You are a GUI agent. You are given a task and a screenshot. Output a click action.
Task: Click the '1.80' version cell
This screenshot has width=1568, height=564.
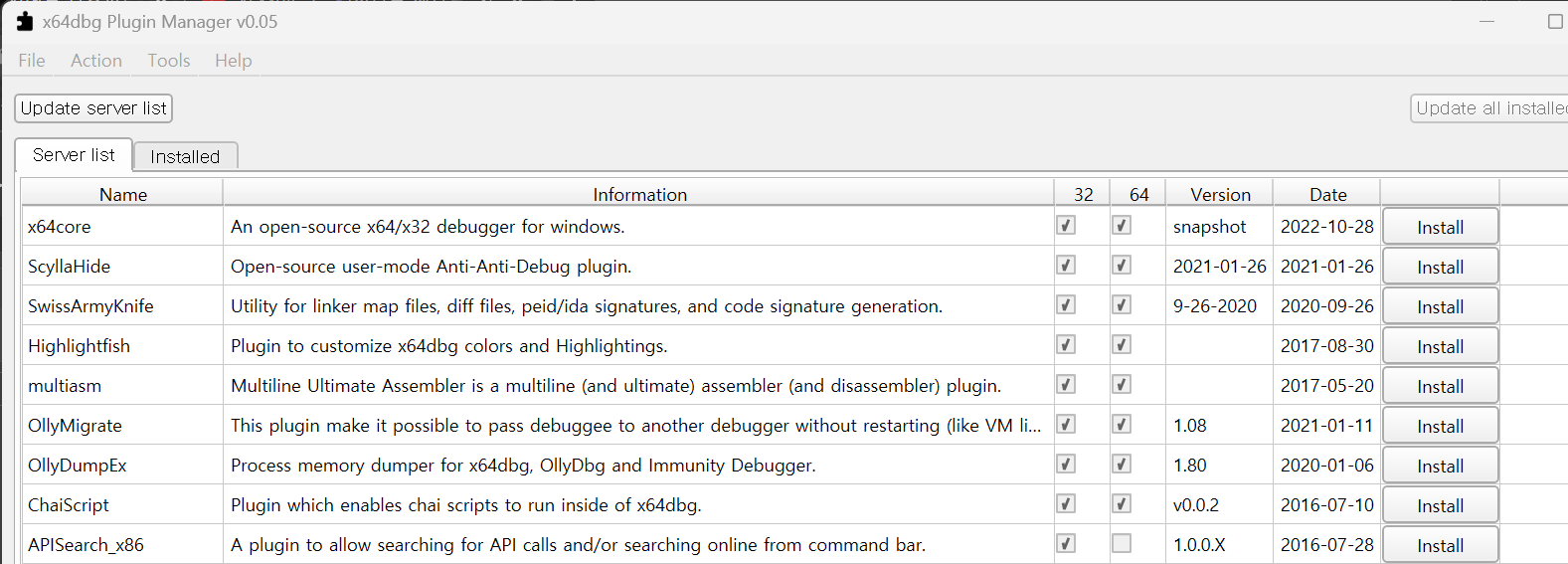coord(1220,466)
